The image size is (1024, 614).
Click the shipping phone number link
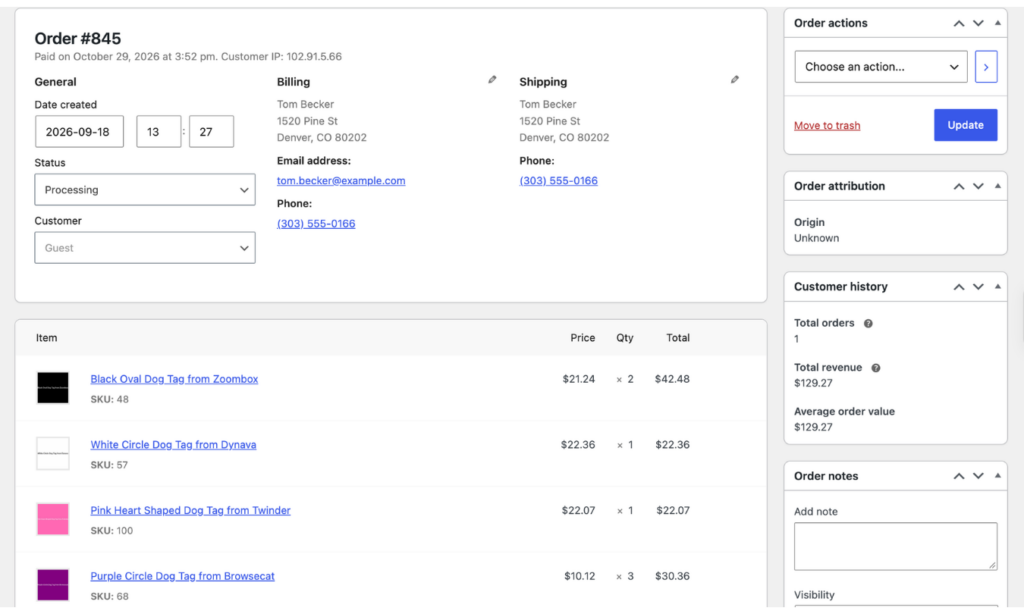click(558, 180)
